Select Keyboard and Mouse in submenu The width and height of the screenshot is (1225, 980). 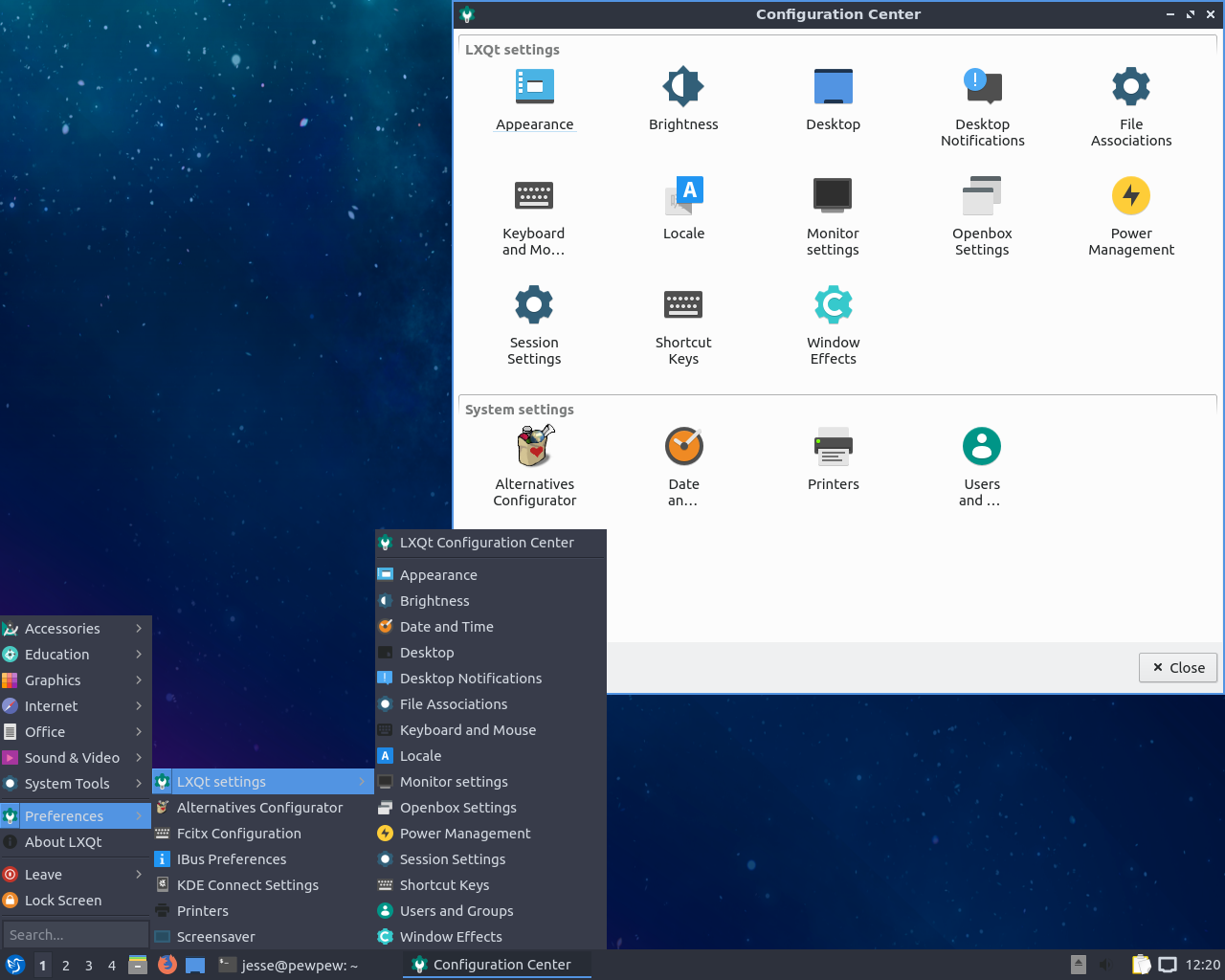pyautogui.click(x=491, y=730)
